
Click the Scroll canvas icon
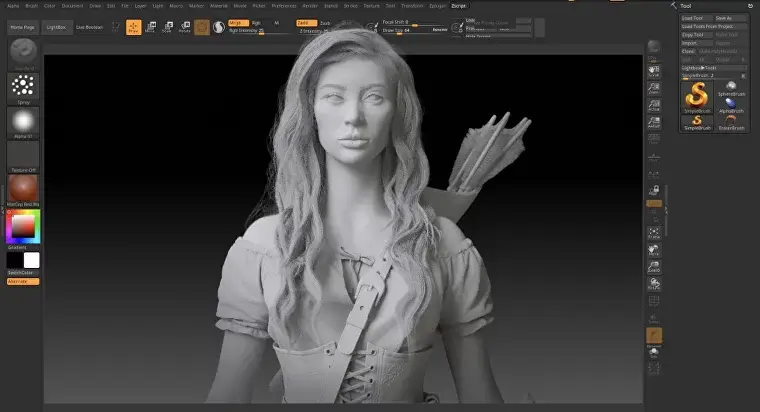654,71
